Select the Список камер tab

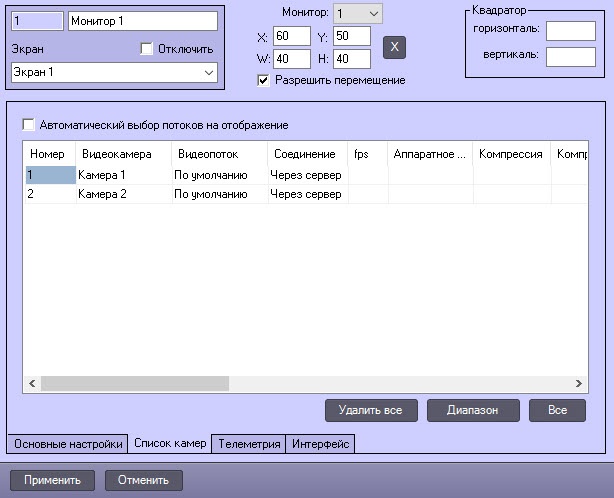pos(170,443)
